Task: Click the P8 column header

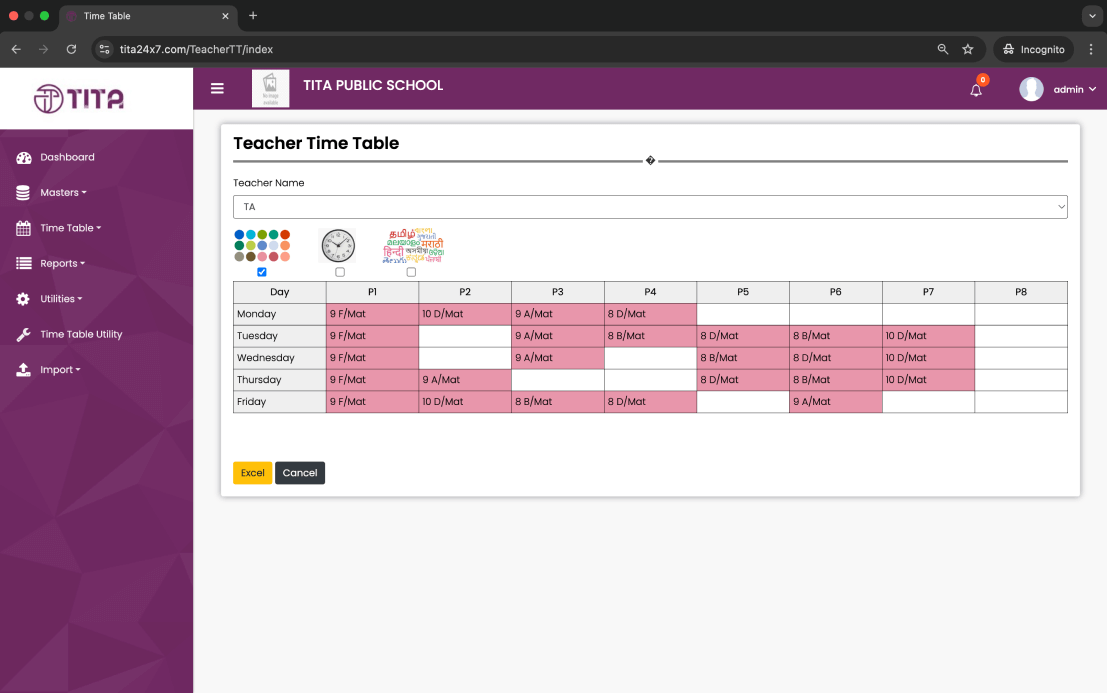Action: 1021,292
